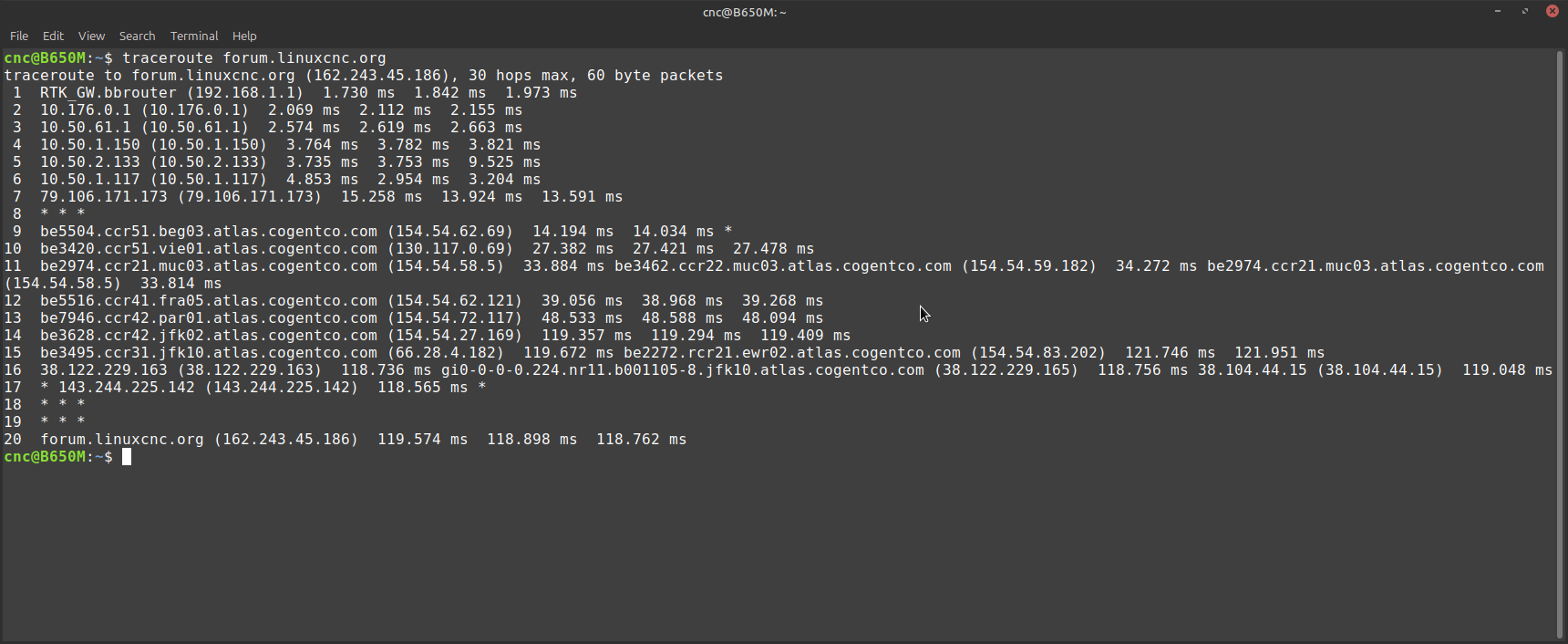Click the IP '(154.54.27.169)' in hop 14
This screenshot has width=1568, height=644.
click(455, 335)
